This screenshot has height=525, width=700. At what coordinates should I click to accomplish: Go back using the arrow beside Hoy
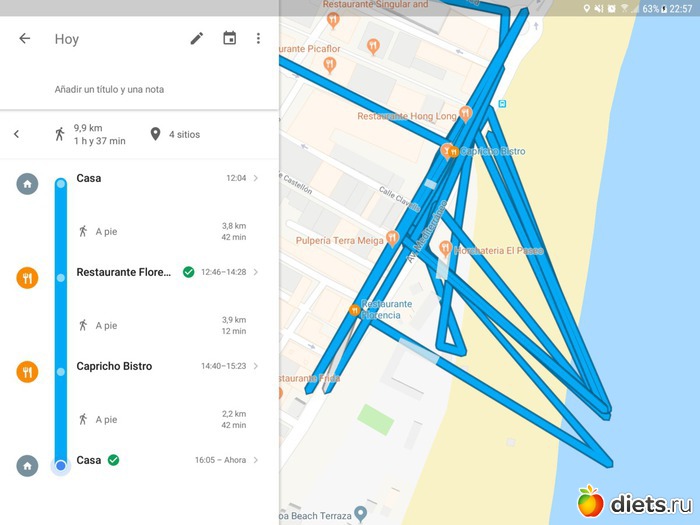coord(25,38)
